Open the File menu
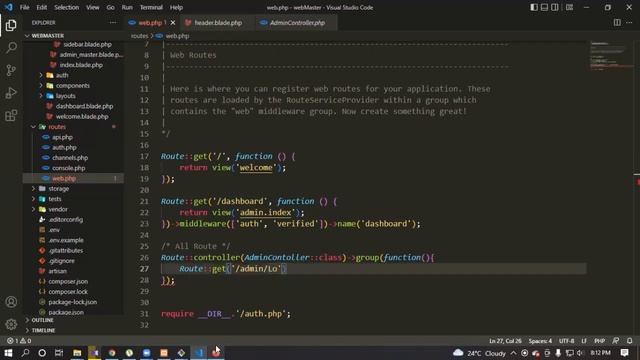Viewport: 640px width, 360px height. point(24,7)
